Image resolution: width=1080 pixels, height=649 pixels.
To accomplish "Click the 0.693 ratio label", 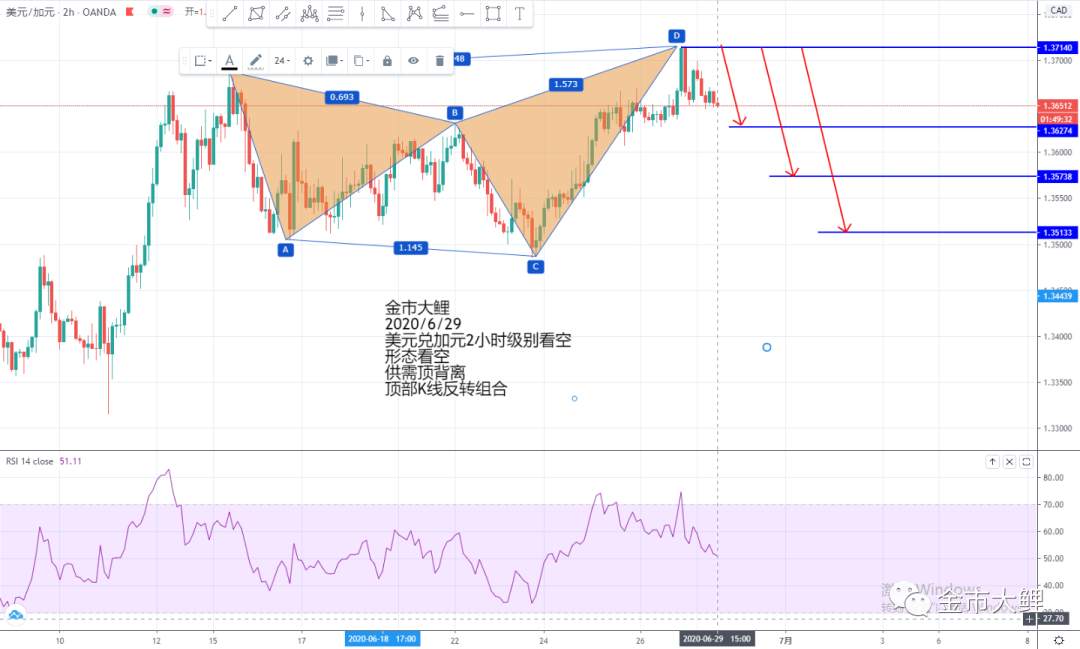I will click(x=342, y=97).
